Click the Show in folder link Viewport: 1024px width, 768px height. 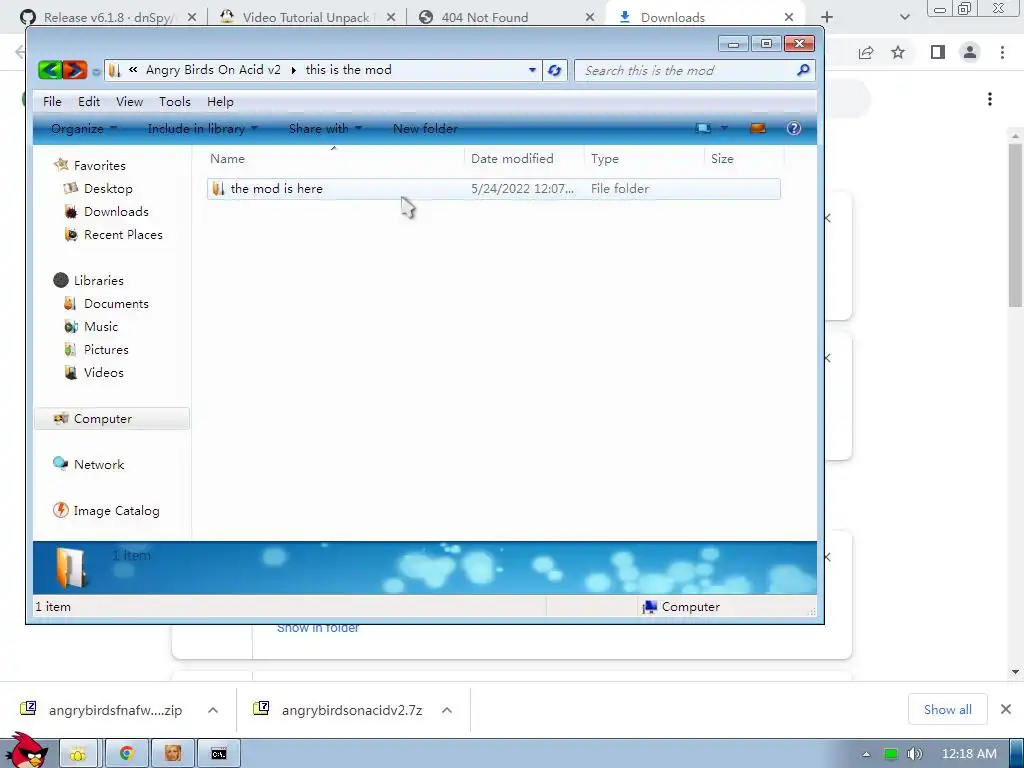[318, 628]
